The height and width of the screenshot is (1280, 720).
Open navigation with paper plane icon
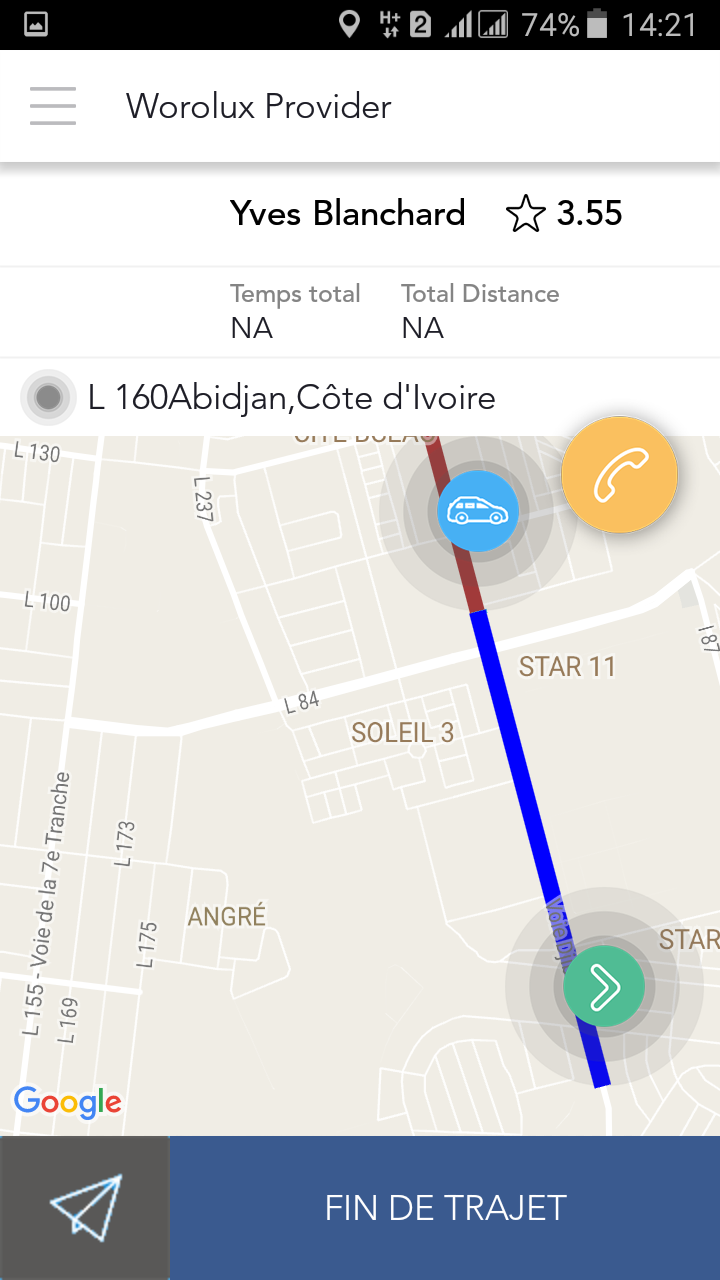85,1207
